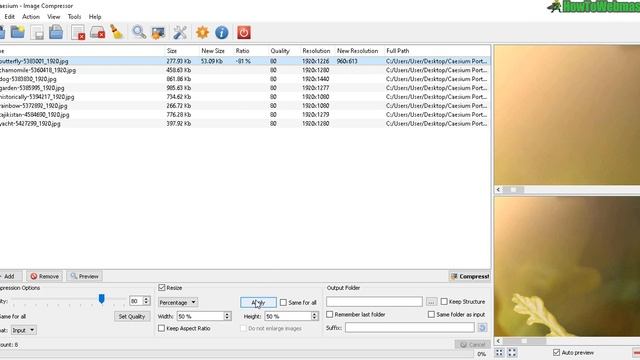
Task: Click the Quality column header
Action: 280,51
